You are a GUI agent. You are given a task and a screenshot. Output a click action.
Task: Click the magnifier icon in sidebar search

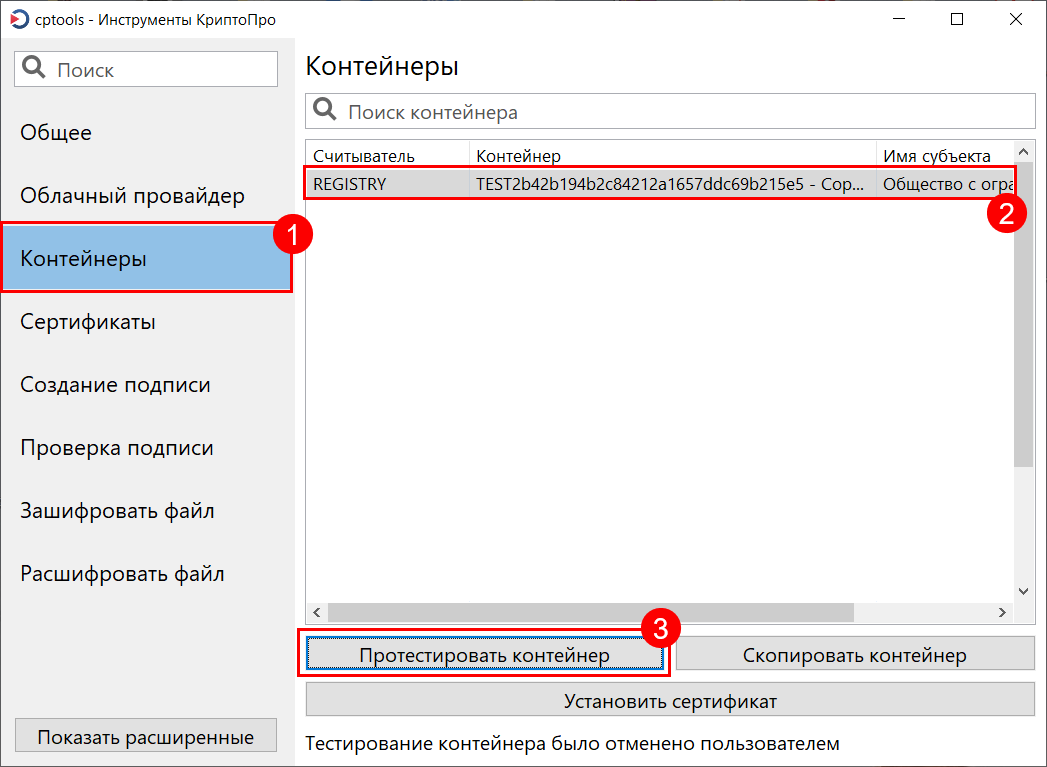pos(34,69)
